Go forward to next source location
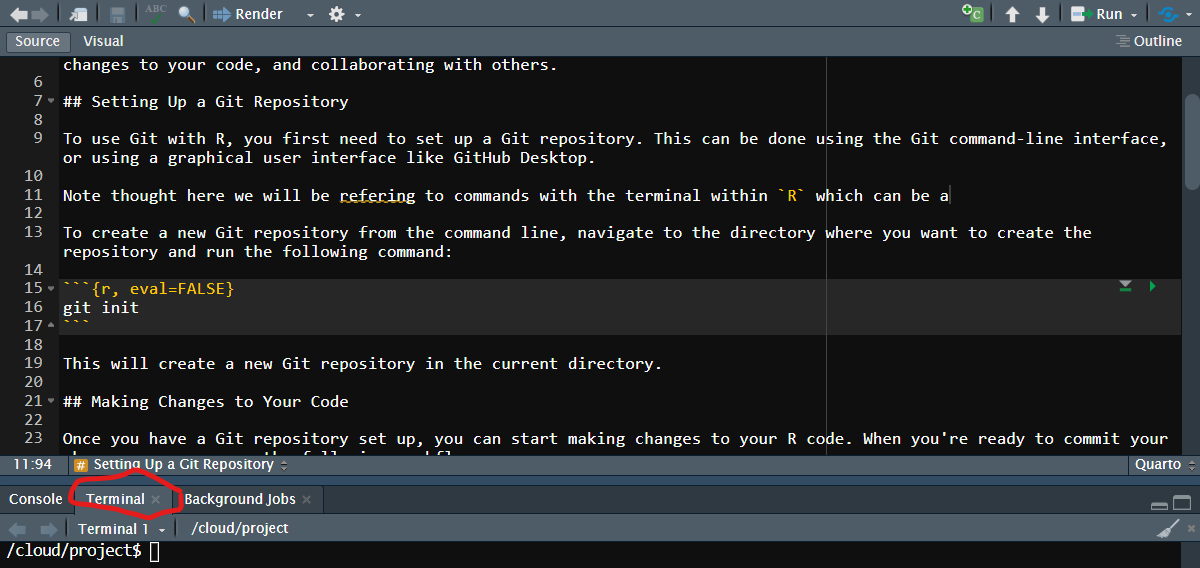This screenshot has width=1200, height=568. 40,14
